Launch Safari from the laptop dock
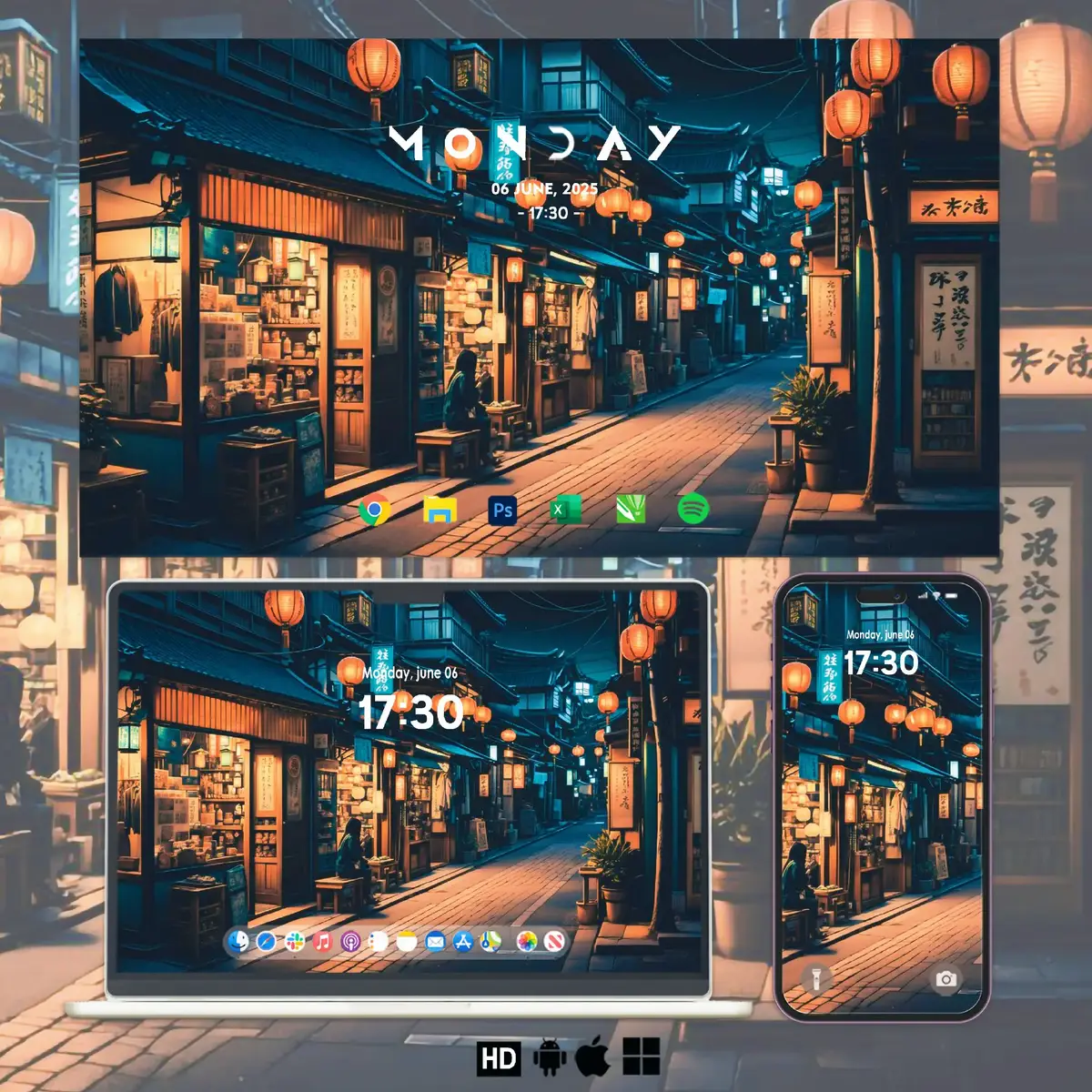This screenshot has height=1092, width=1092. coord(266,943)
